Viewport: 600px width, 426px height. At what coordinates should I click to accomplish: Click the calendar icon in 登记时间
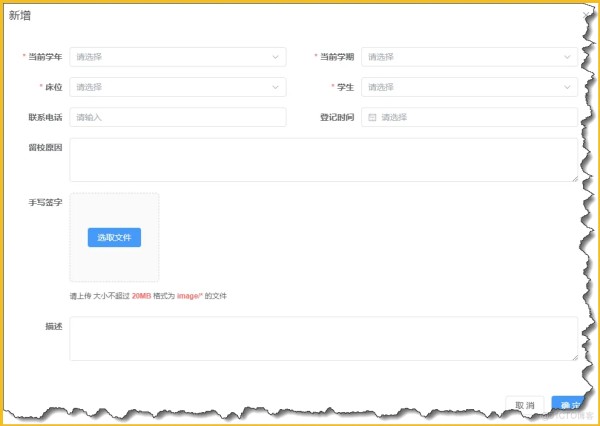tap(372, 118)
